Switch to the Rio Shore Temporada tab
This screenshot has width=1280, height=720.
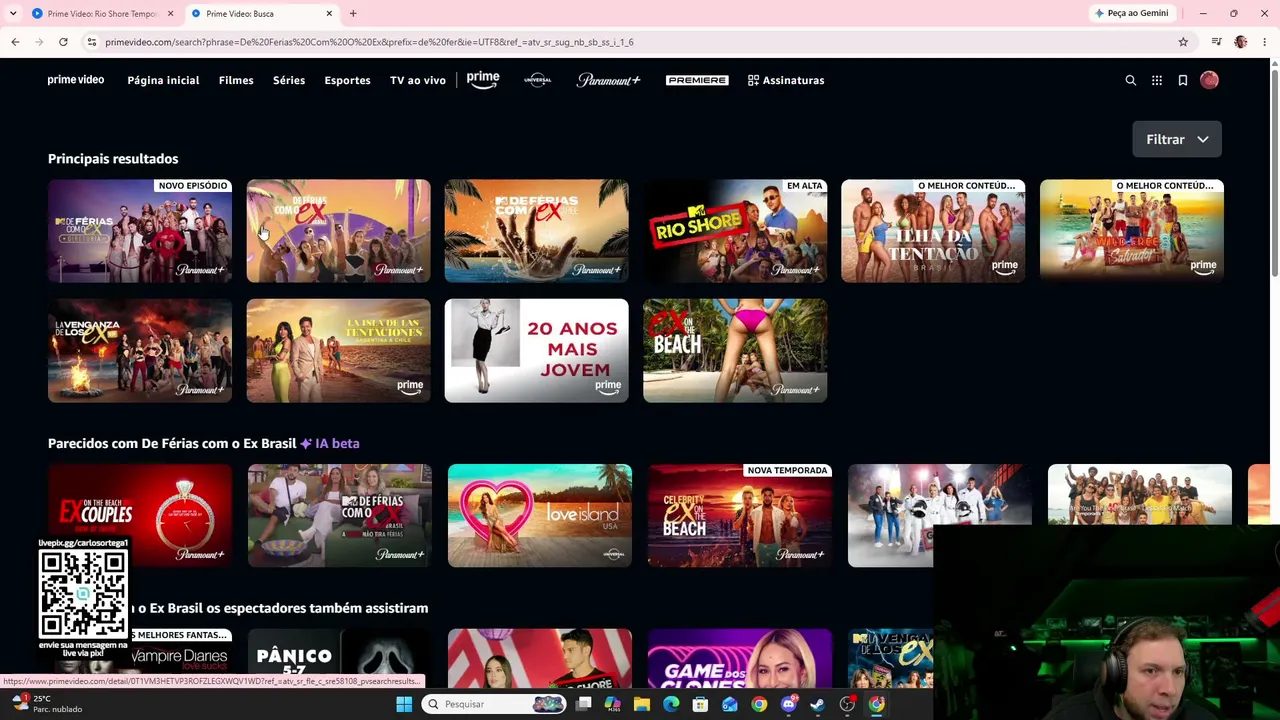coord(102,14)
